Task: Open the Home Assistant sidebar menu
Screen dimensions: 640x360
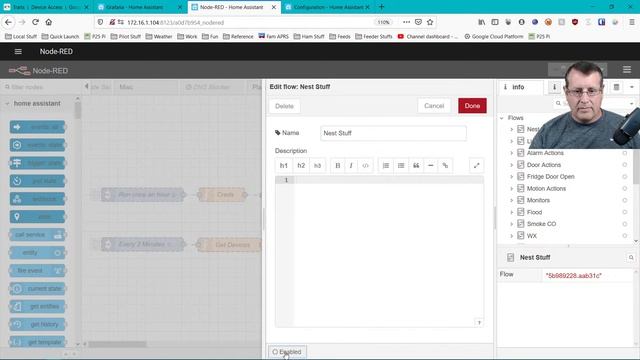Action: (18, 51)
